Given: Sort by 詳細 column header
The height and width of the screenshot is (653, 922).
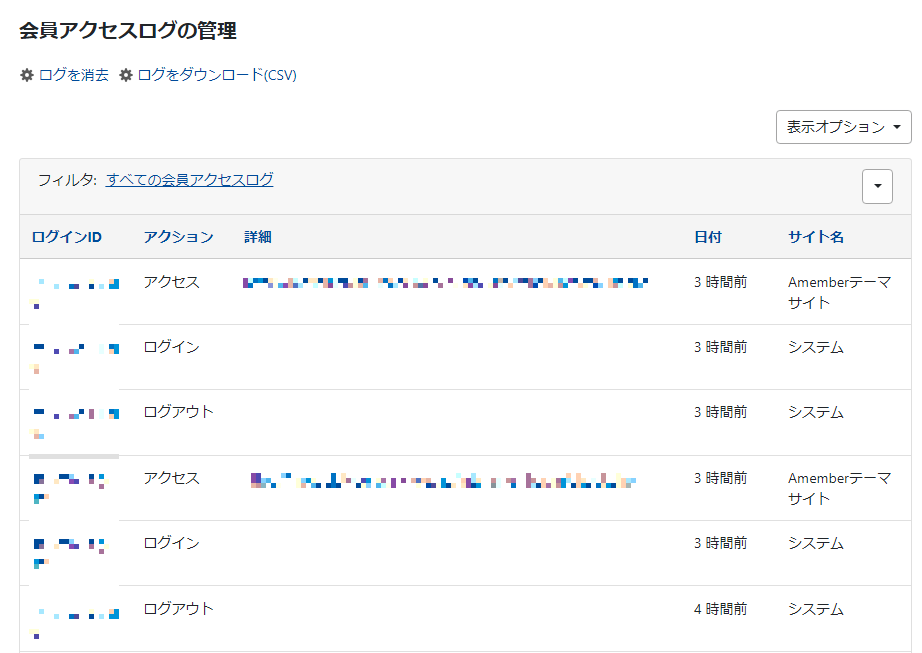Looking at the screenshot, I should point(258,237).
